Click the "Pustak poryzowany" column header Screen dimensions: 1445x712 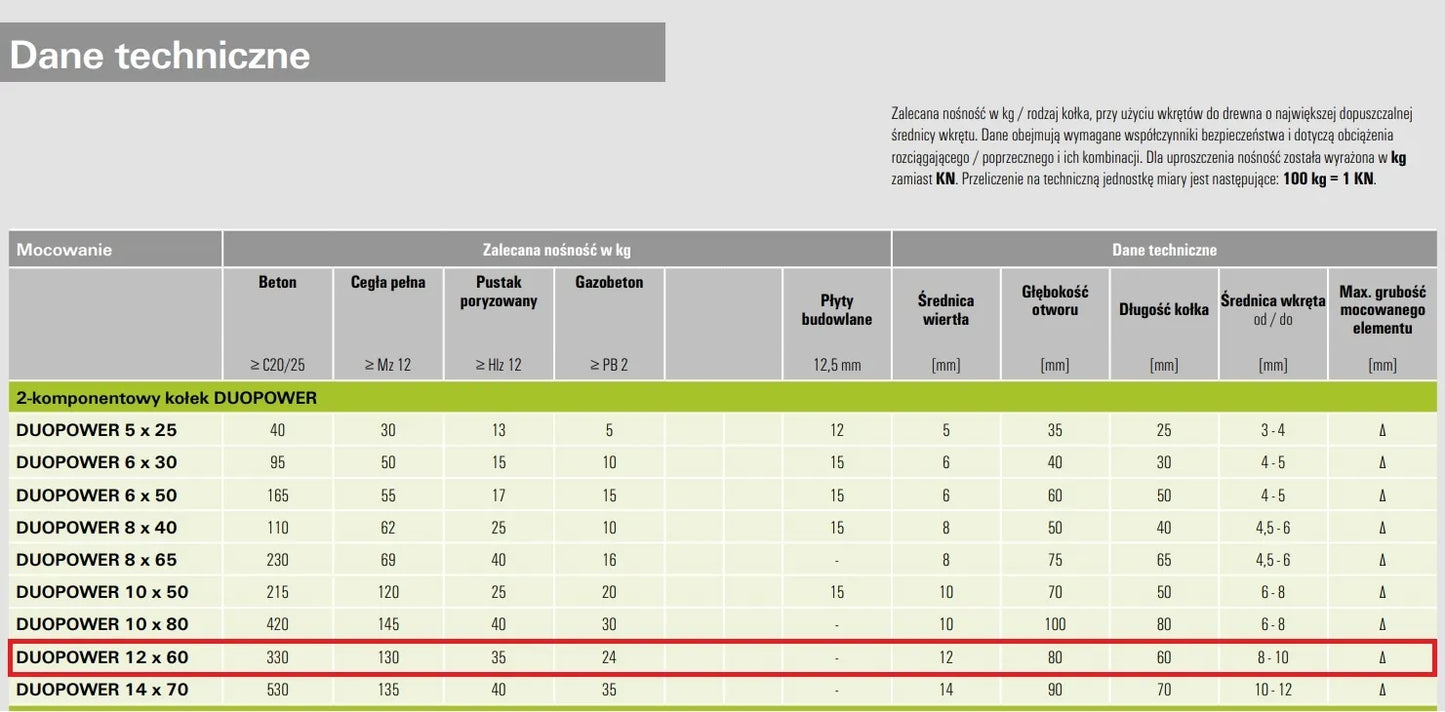click(x=499, y=291)
